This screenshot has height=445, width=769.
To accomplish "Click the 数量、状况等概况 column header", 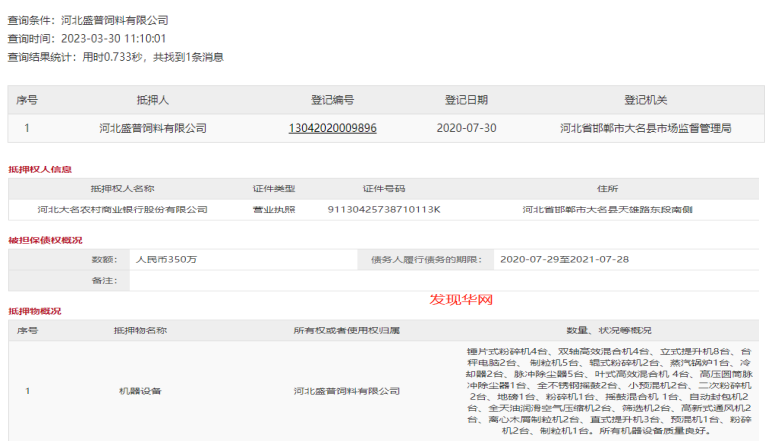I will pos(609,330).
